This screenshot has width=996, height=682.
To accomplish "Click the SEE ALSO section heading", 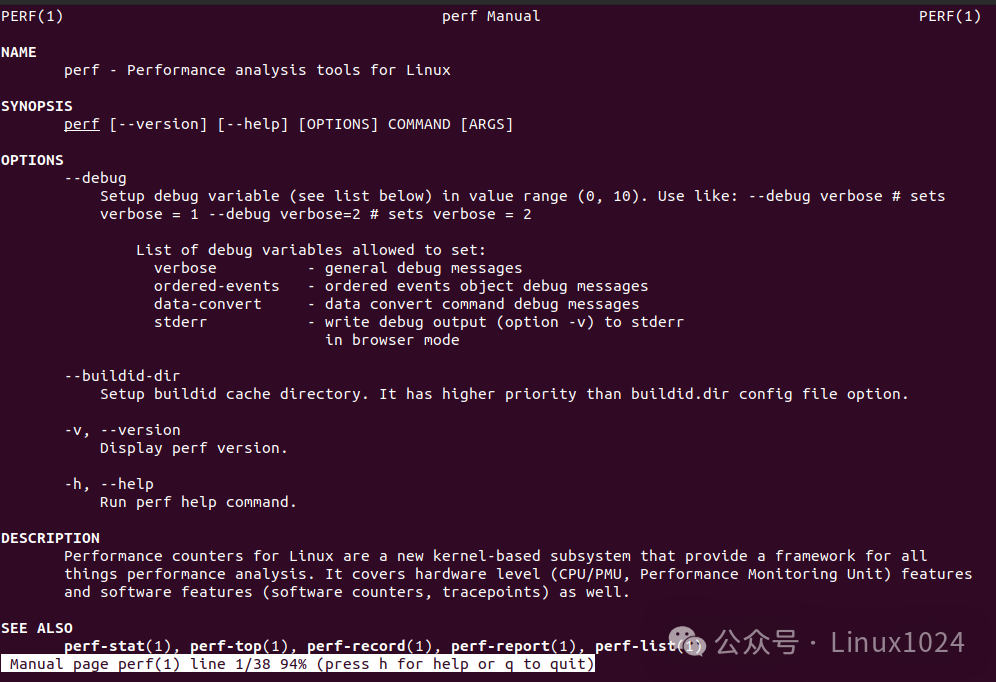I will (x=37, y=628).
